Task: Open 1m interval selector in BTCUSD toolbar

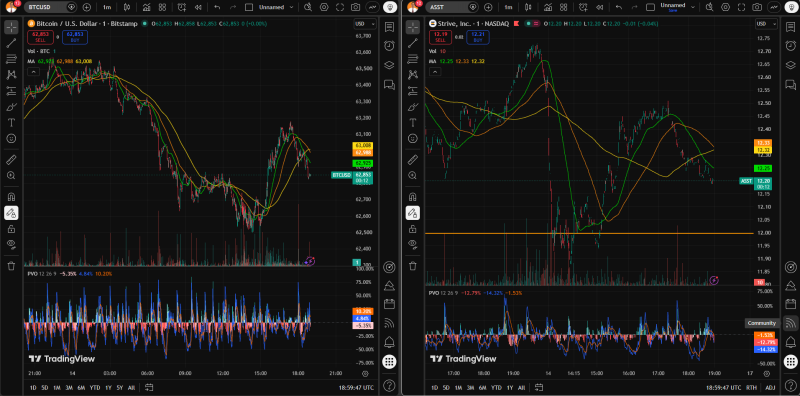Action: click(107, 7)
